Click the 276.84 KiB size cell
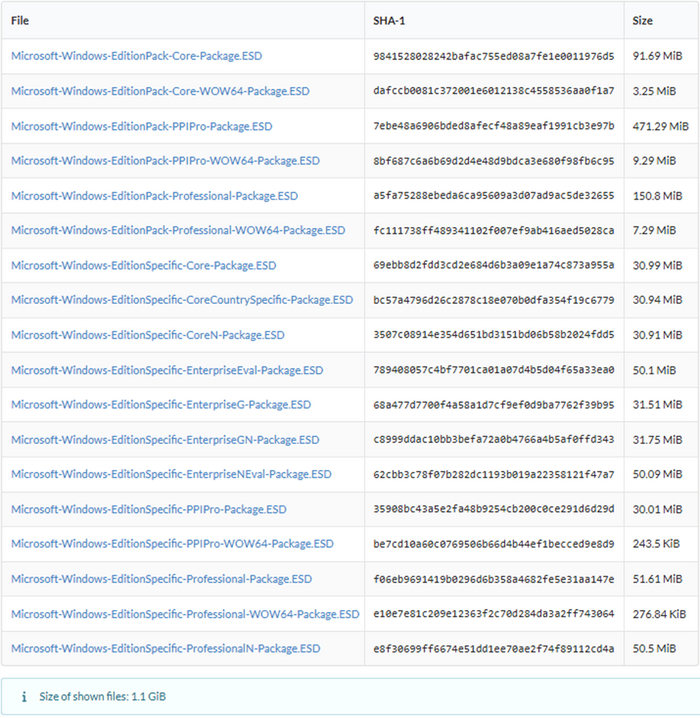 click(659, 614)
